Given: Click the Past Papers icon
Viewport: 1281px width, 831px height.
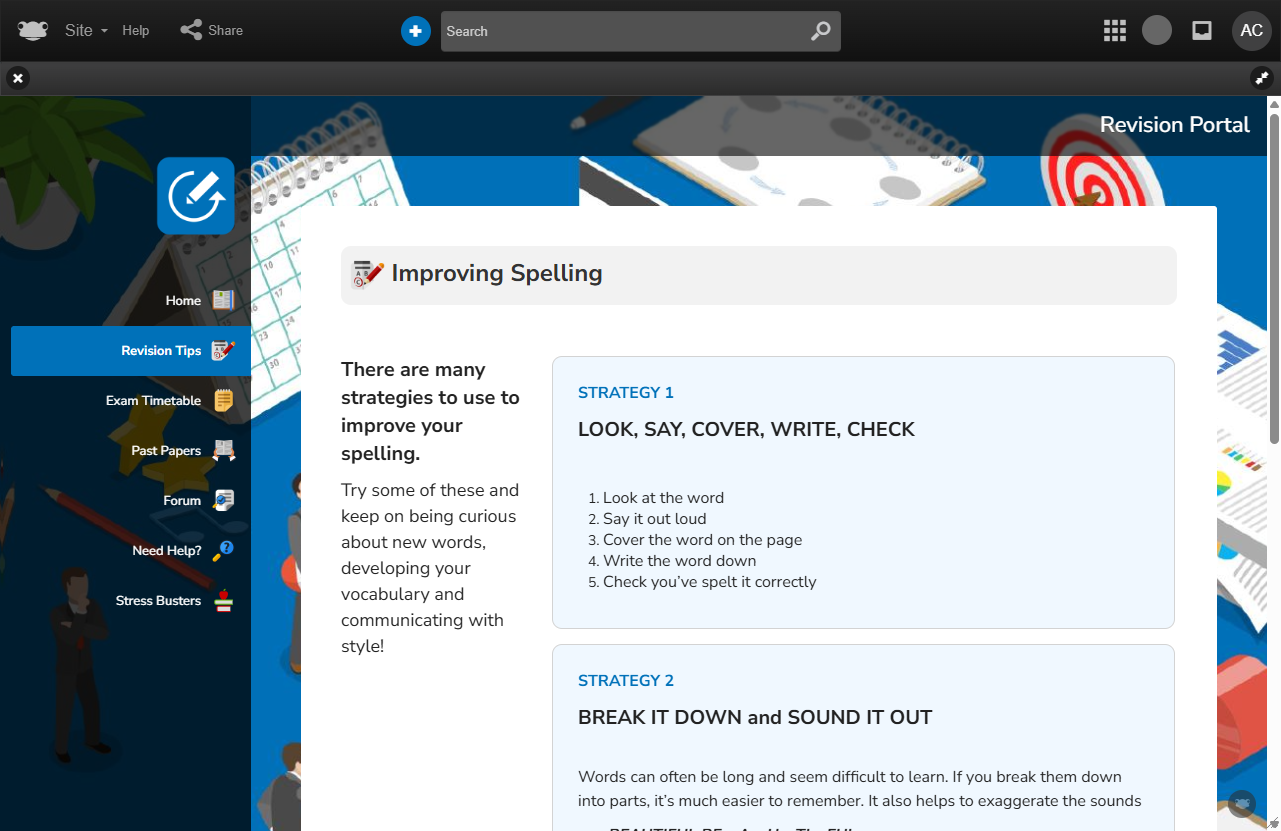Looking at the screenshot, I should pos(224,450).
